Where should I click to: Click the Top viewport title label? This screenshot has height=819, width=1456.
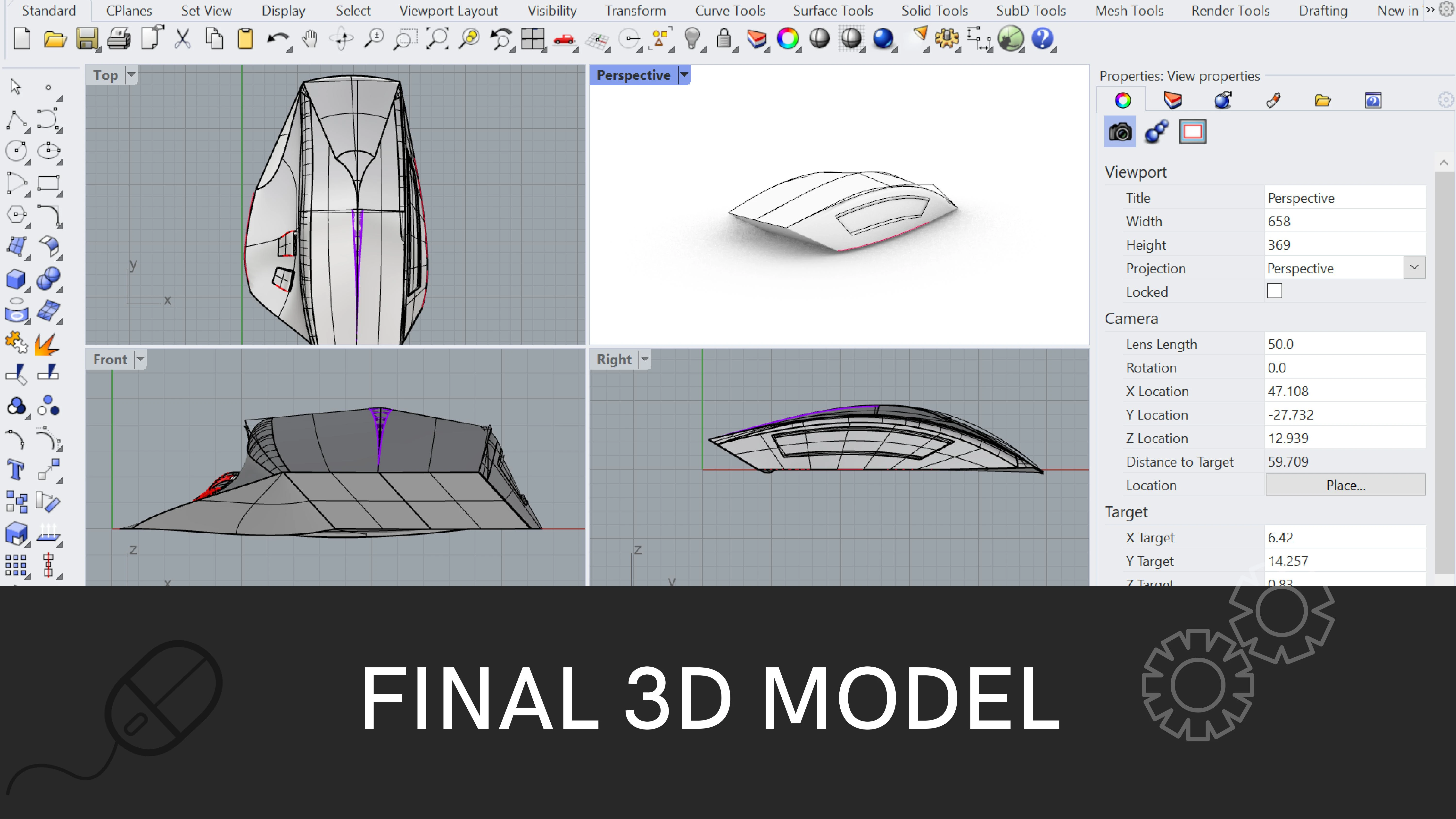pyautogui.click(x=106, y=75)
